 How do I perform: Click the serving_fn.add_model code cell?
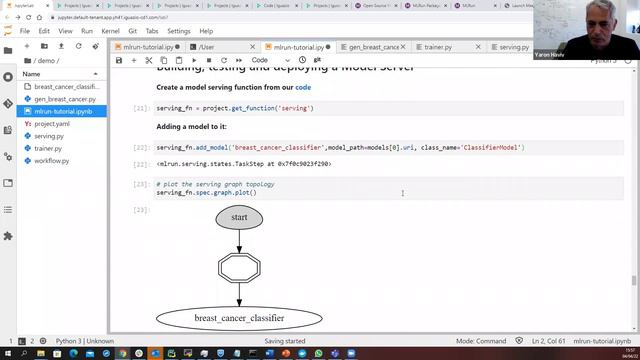point(389,148)
